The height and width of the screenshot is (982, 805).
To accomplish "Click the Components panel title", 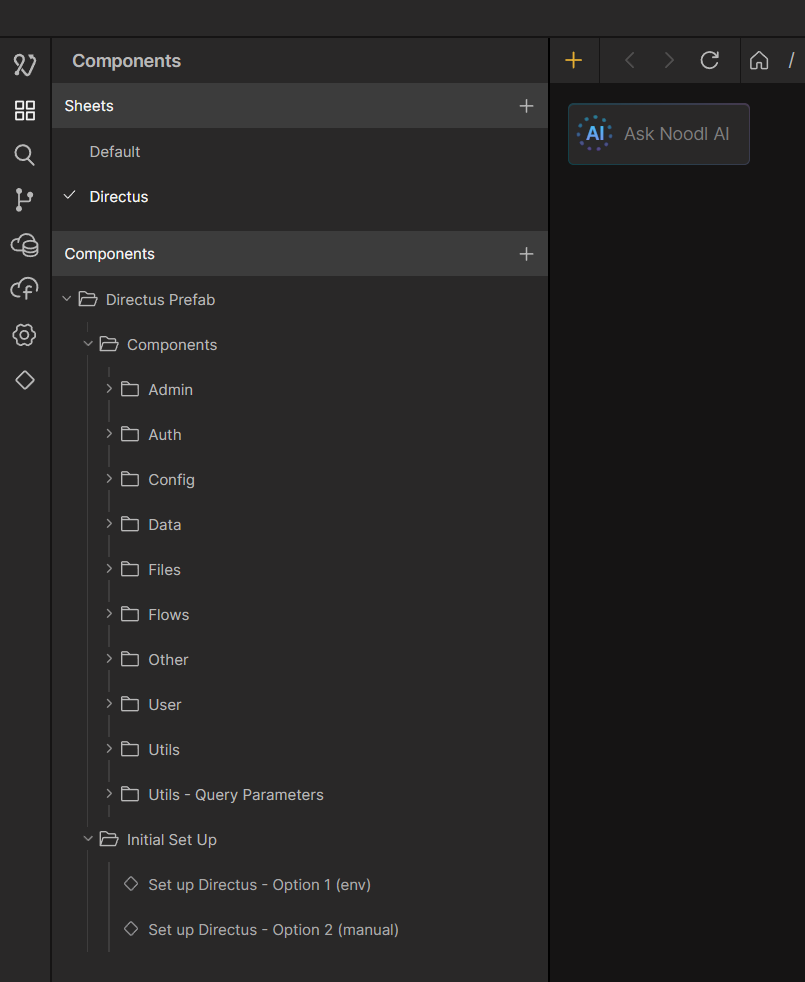I will click(x=127, y=61).
